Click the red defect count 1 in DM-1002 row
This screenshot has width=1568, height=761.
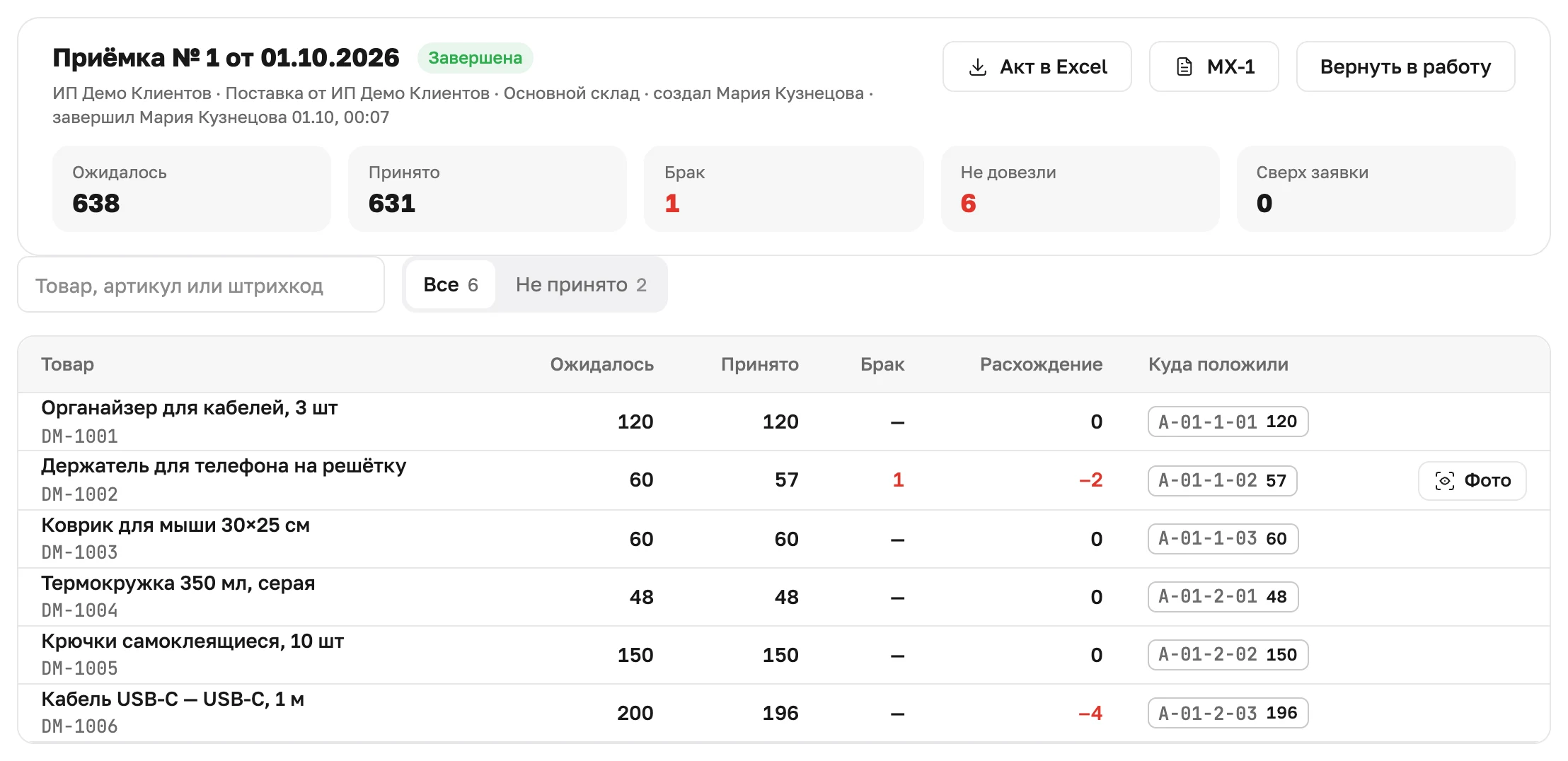coord(898,480)
